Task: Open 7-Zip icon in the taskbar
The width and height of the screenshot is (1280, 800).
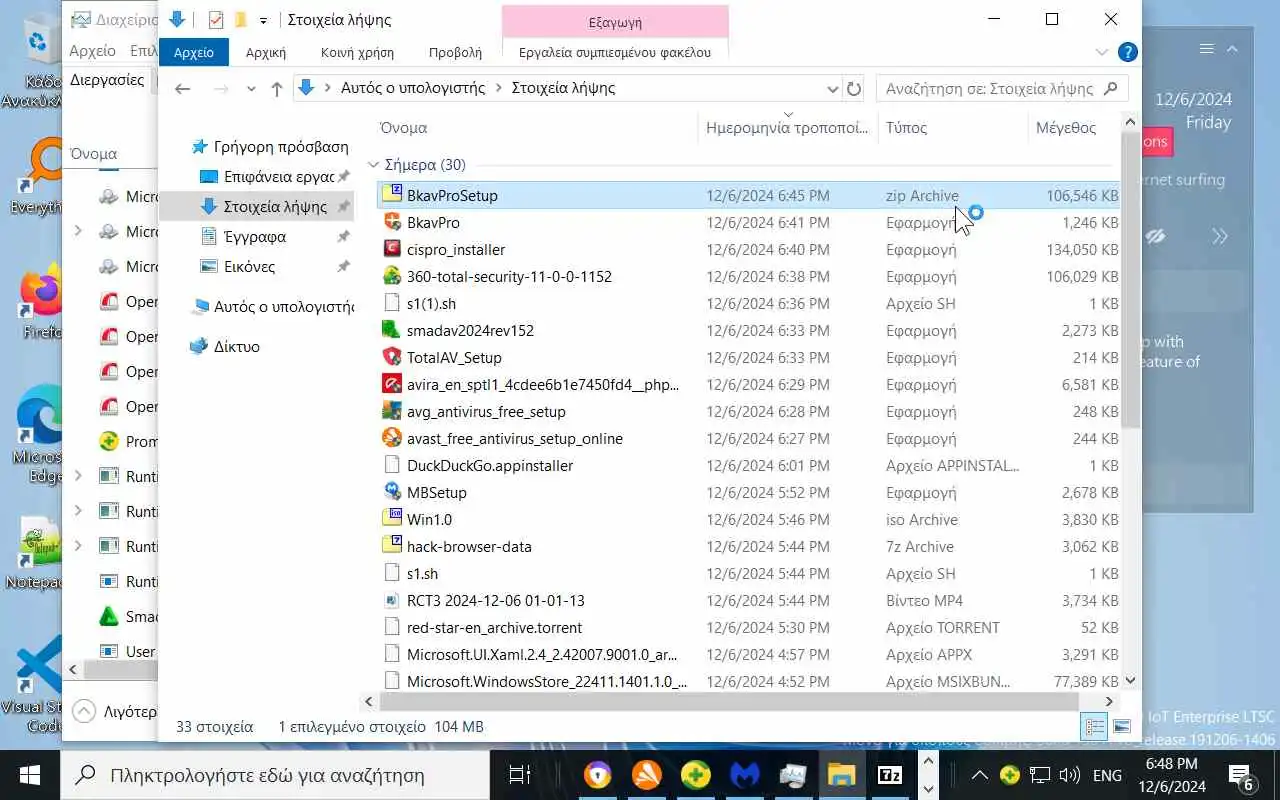Action: pos(889,775)
